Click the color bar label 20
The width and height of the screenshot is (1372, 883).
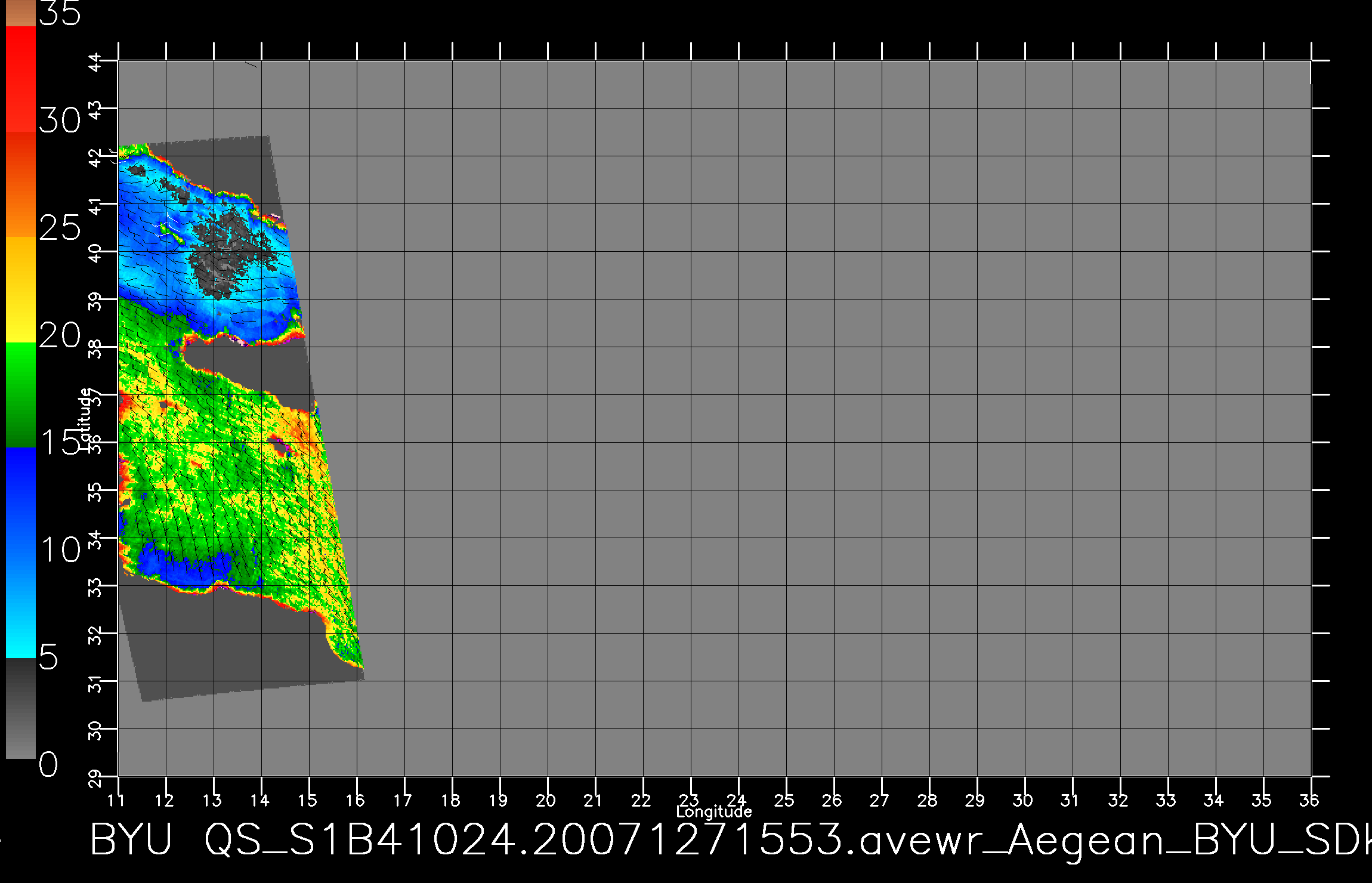60,335
